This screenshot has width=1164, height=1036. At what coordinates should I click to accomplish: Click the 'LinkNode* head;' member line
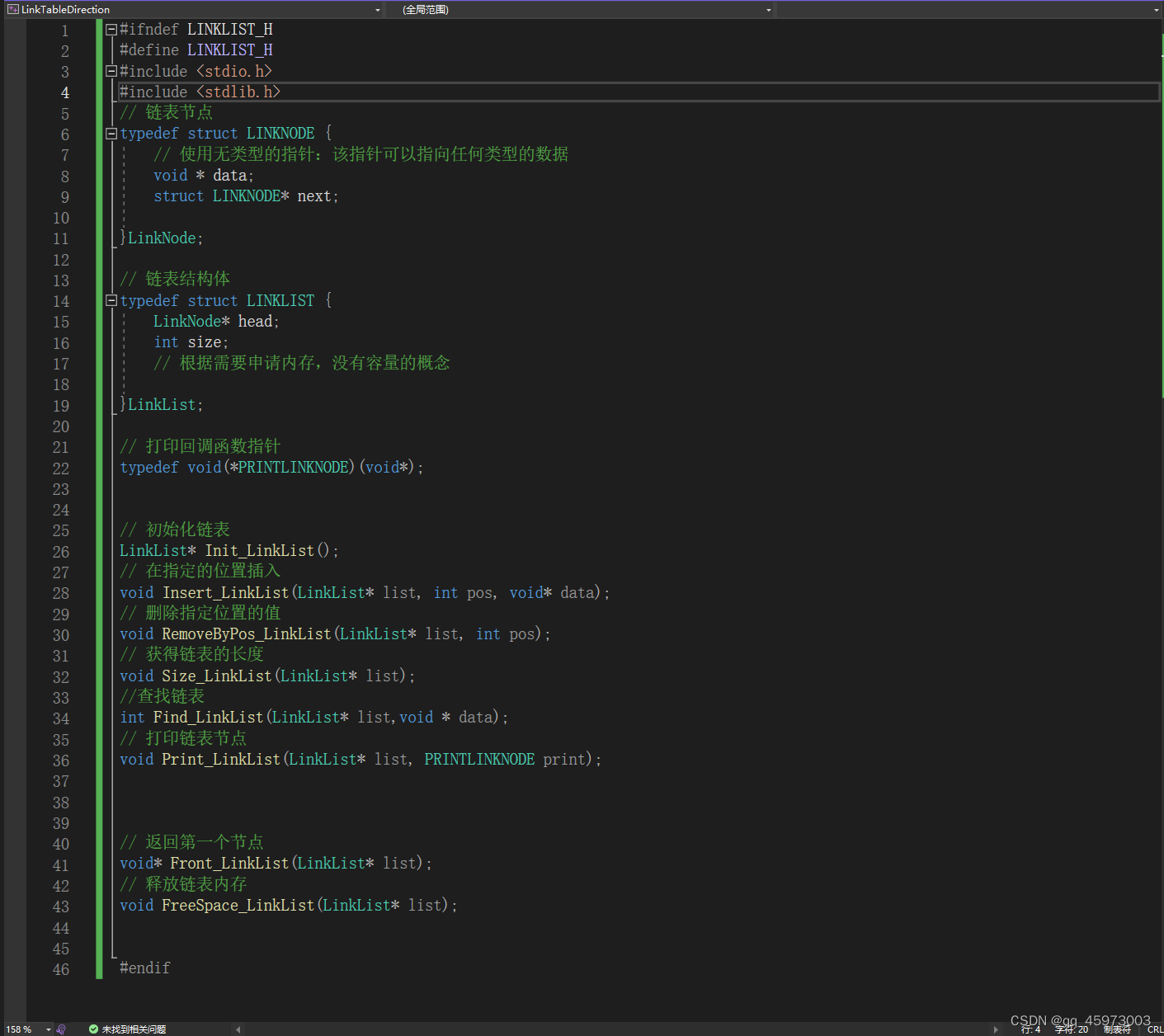click(216, 322)
